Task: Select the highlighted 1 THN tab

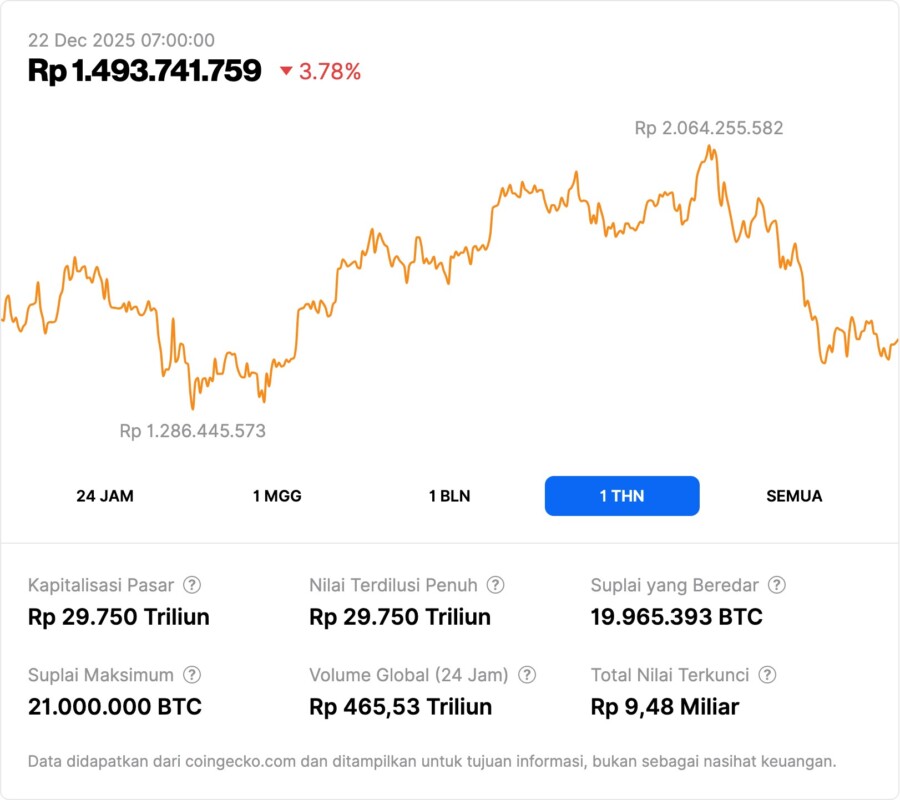Action: [x=622, y=496]
